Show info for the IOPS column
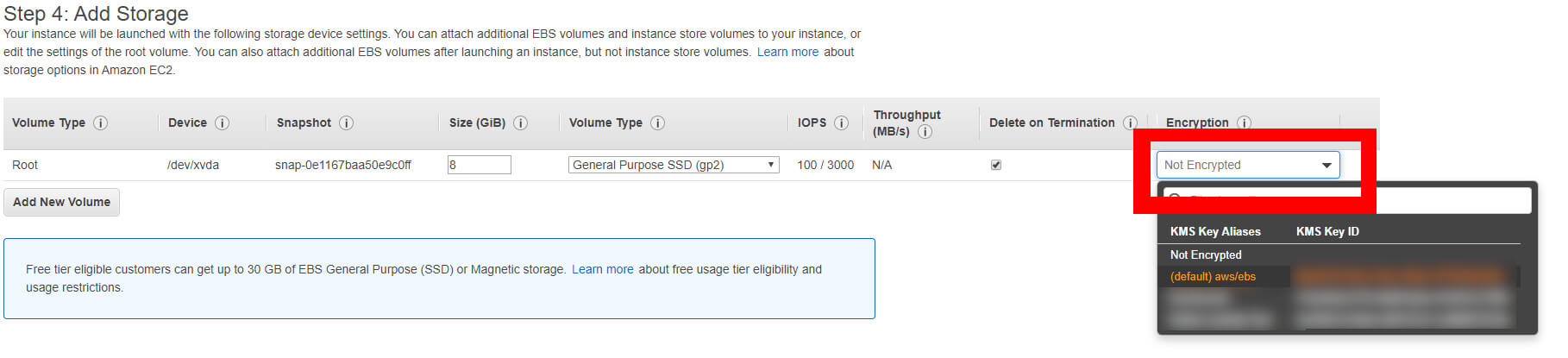 [x=841, y=123]
